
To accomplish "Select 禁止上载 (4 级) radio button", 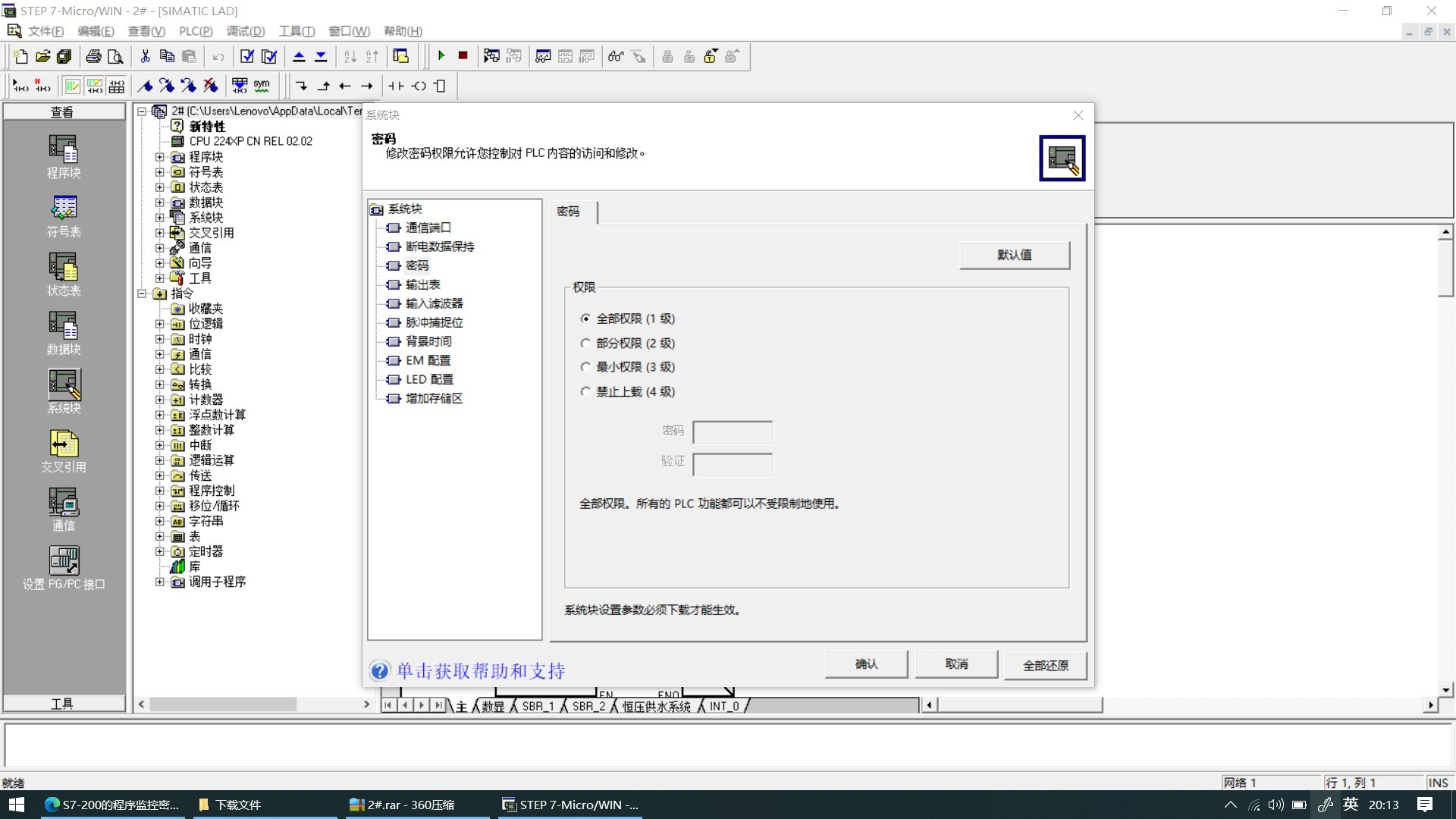I will (x=585, y=392).
